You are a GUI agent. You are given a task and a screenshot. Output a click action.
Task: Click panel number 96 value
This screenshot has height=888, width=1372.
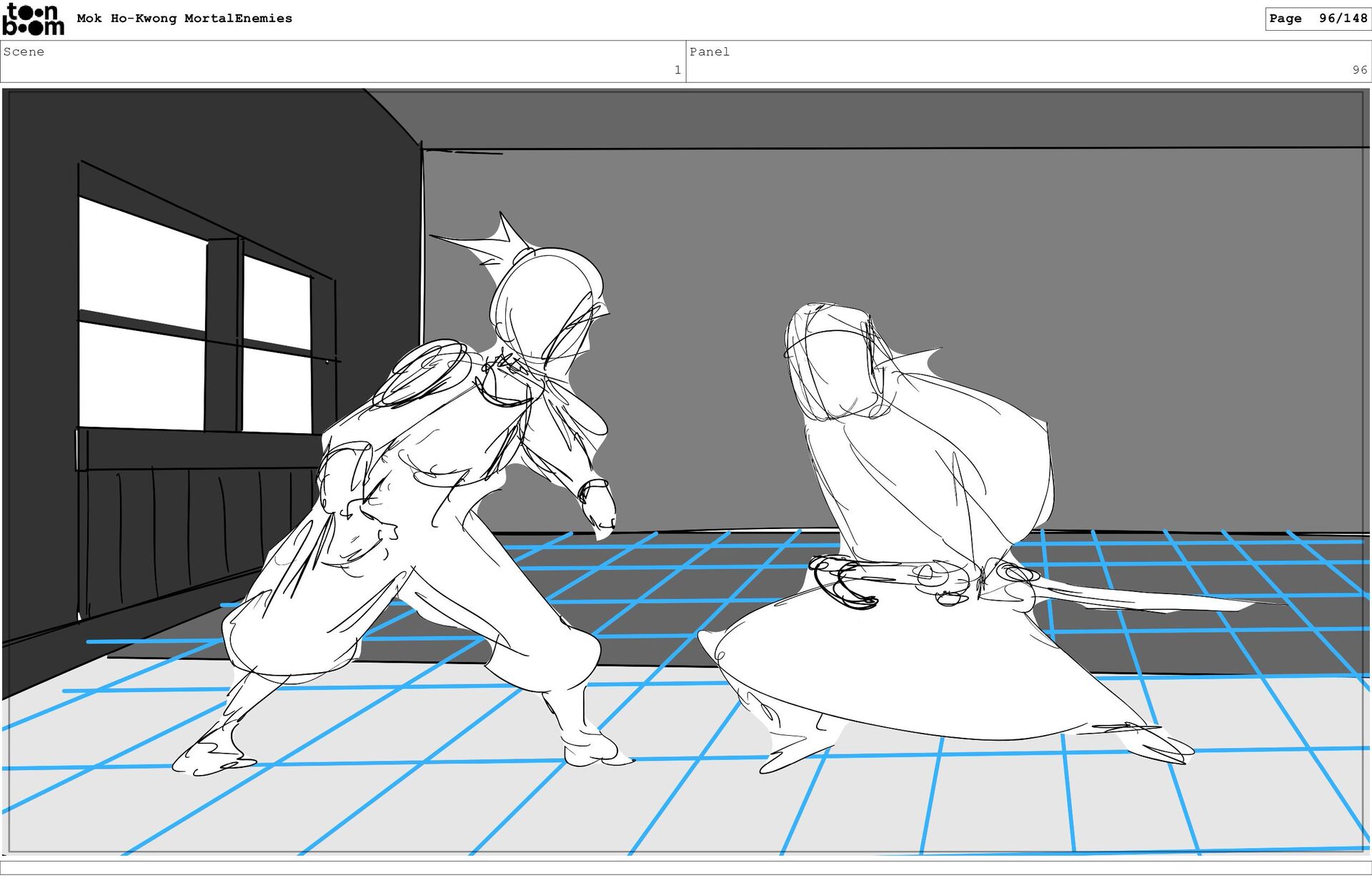[x=1358, y=70]
